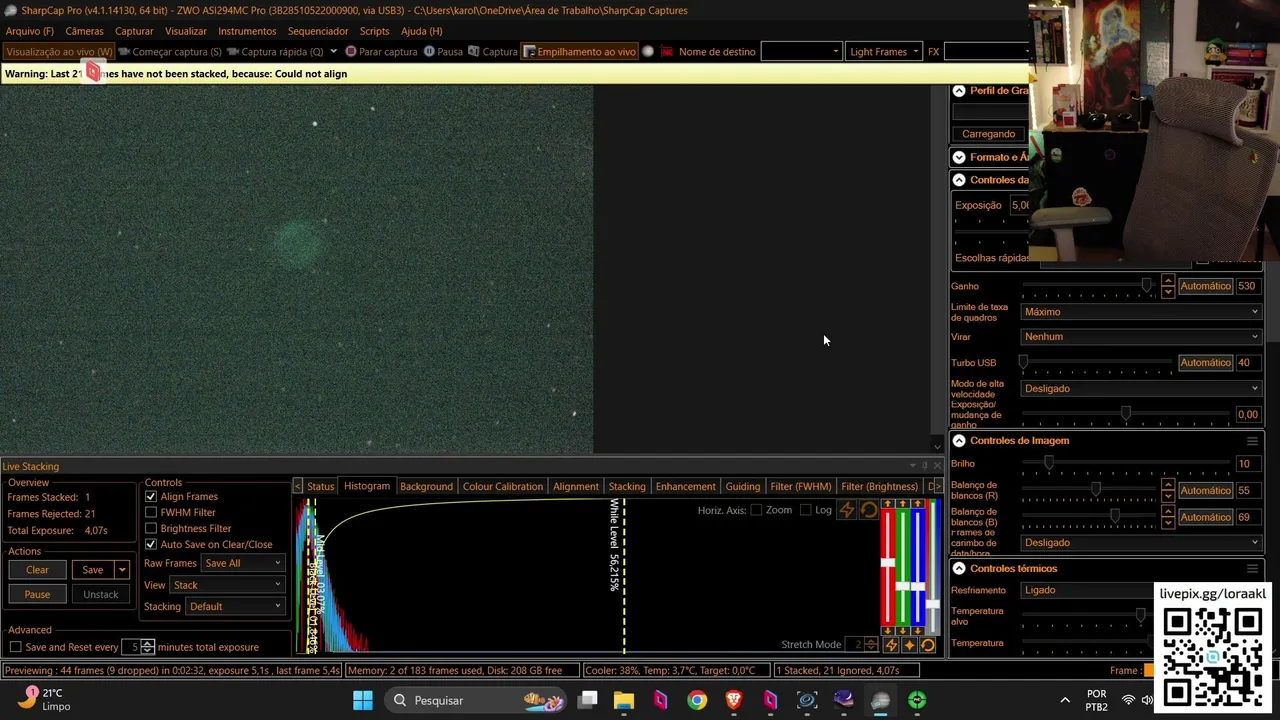Open Stacking Default dropdown
Viewport: 1280px width, 720px height.
(x=236, y=607)
